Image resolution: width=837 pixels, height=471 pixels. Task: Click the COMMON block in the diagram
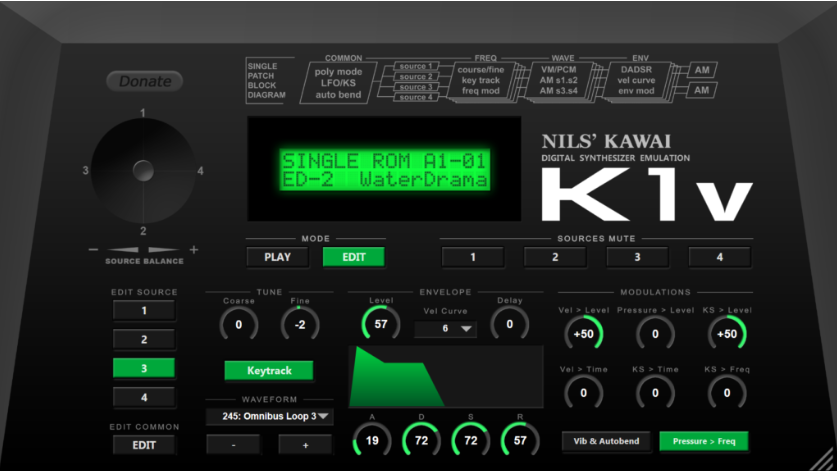(338, 83)
